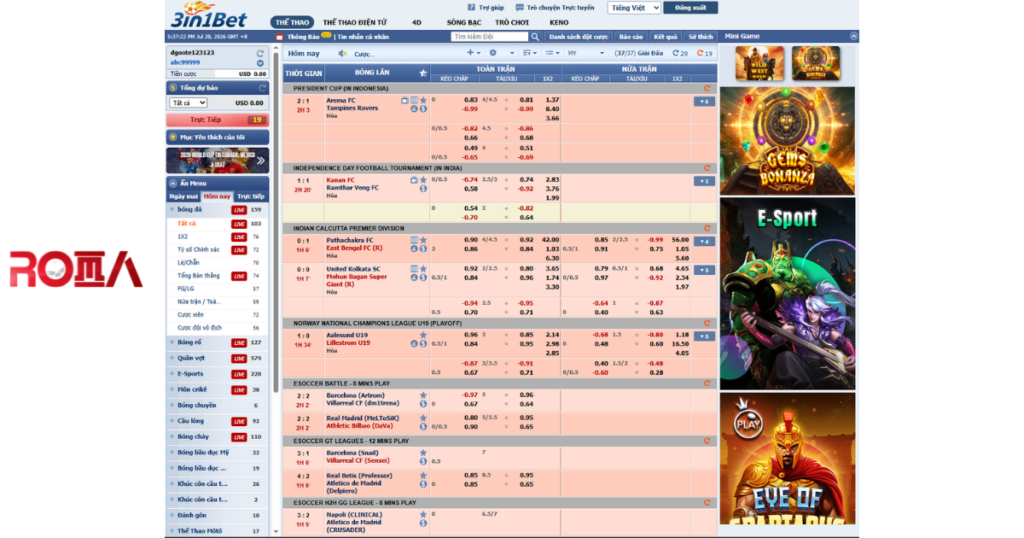Open the Tất cả dropdown under Tổng dự báo

point(188,103)
